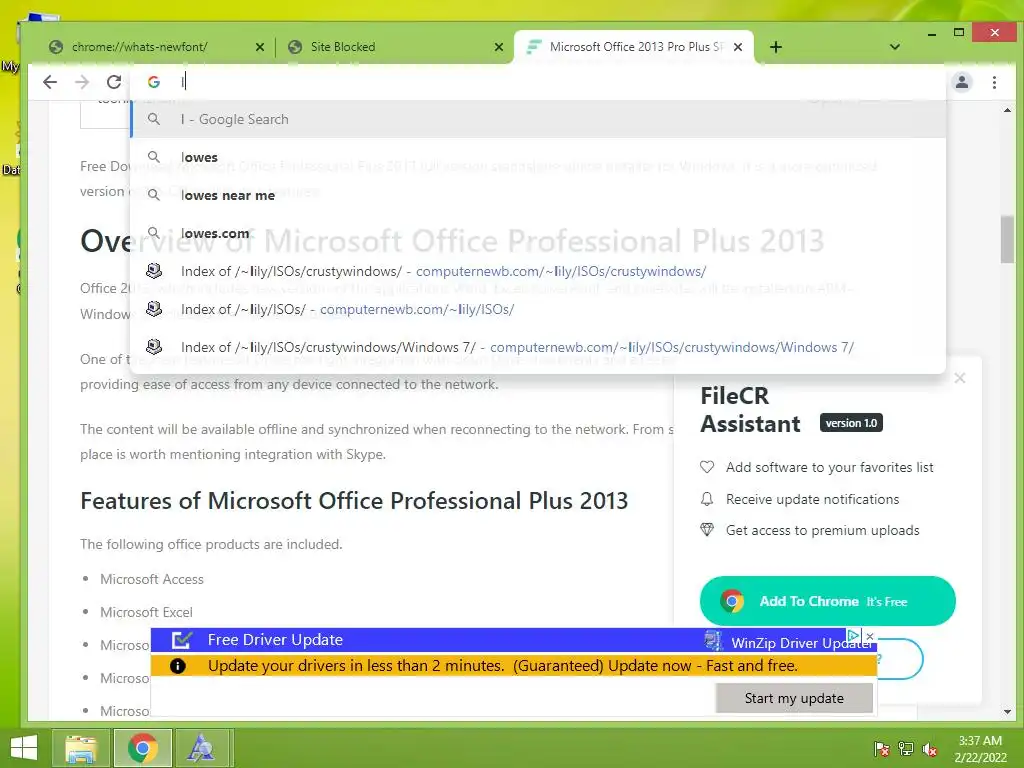Open the Windows Start button
The image size is (1024, 768).
click(24, 748)
